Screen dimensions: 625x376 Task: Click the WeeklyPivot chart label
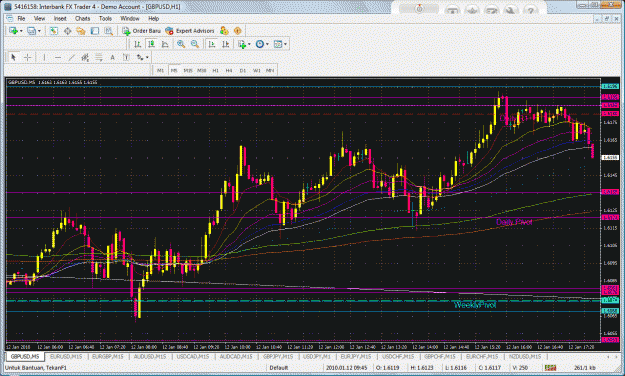(x=475, y=305)
